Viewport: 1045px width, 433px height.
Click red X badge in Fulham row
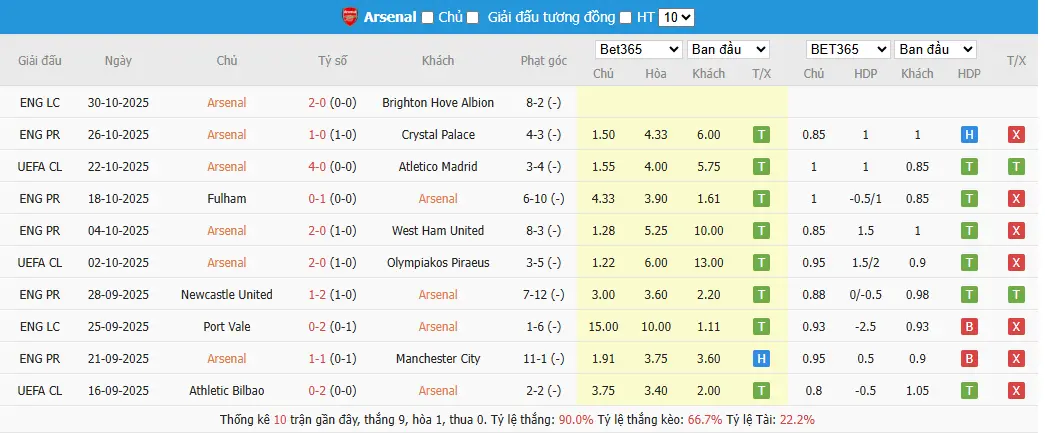coord(1016,199)
